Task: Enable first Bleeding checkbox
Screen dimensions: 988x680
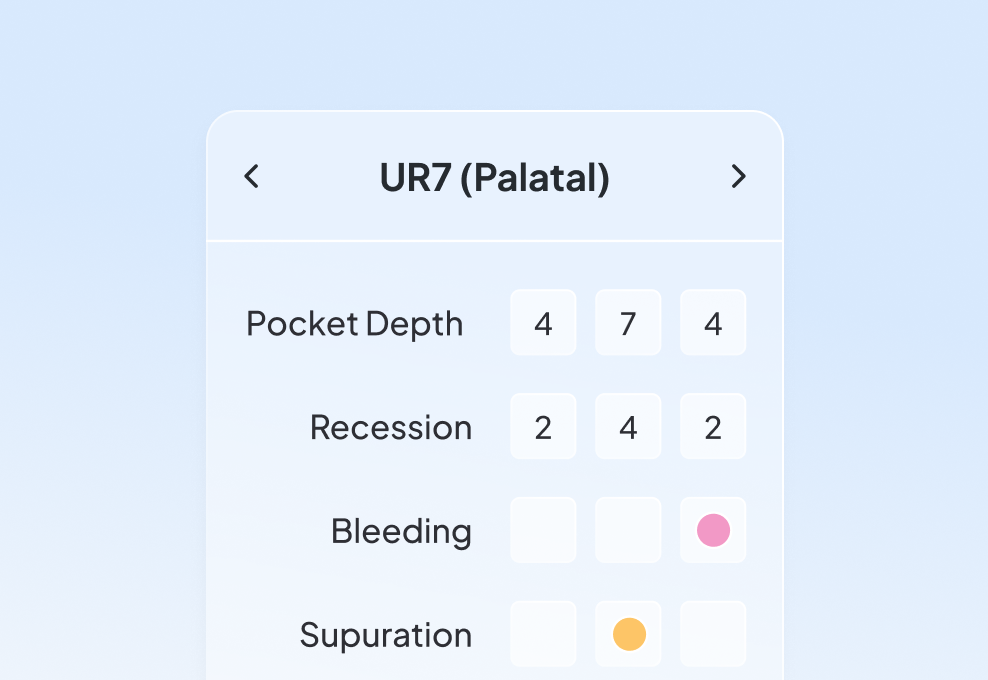Action: pos(543,530)
